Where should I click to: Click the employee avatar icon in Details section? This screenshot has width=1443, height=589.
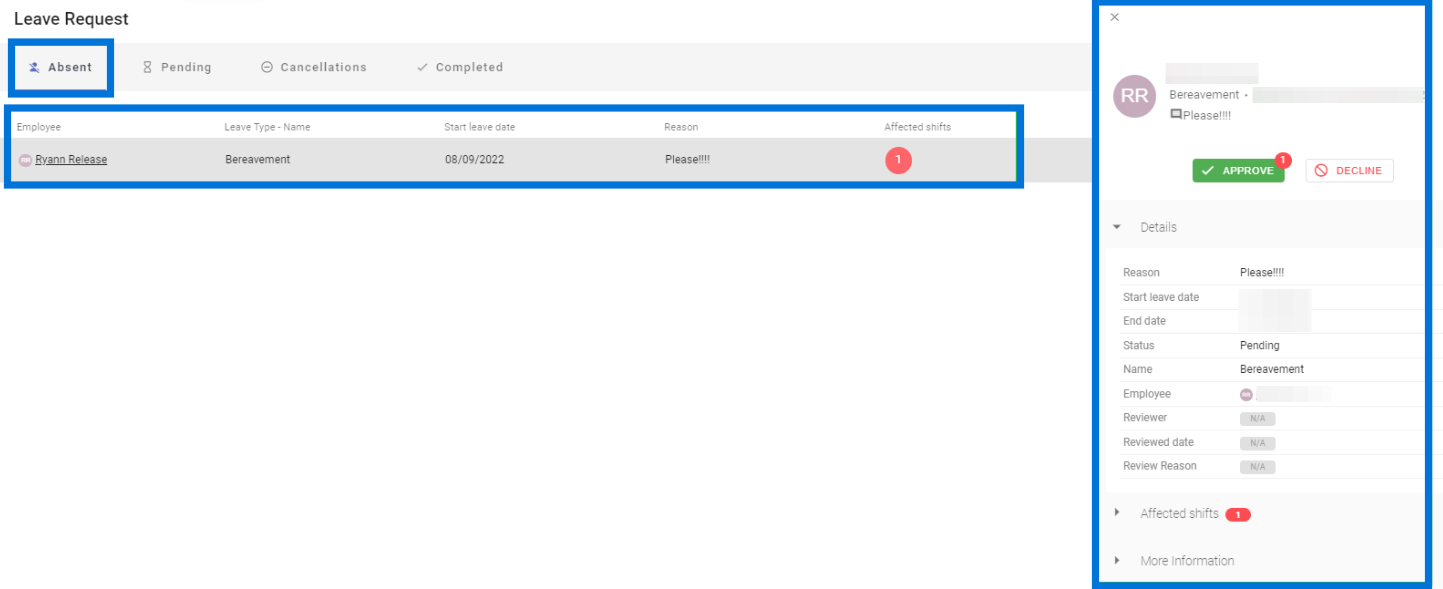[x=1246, y=394]
